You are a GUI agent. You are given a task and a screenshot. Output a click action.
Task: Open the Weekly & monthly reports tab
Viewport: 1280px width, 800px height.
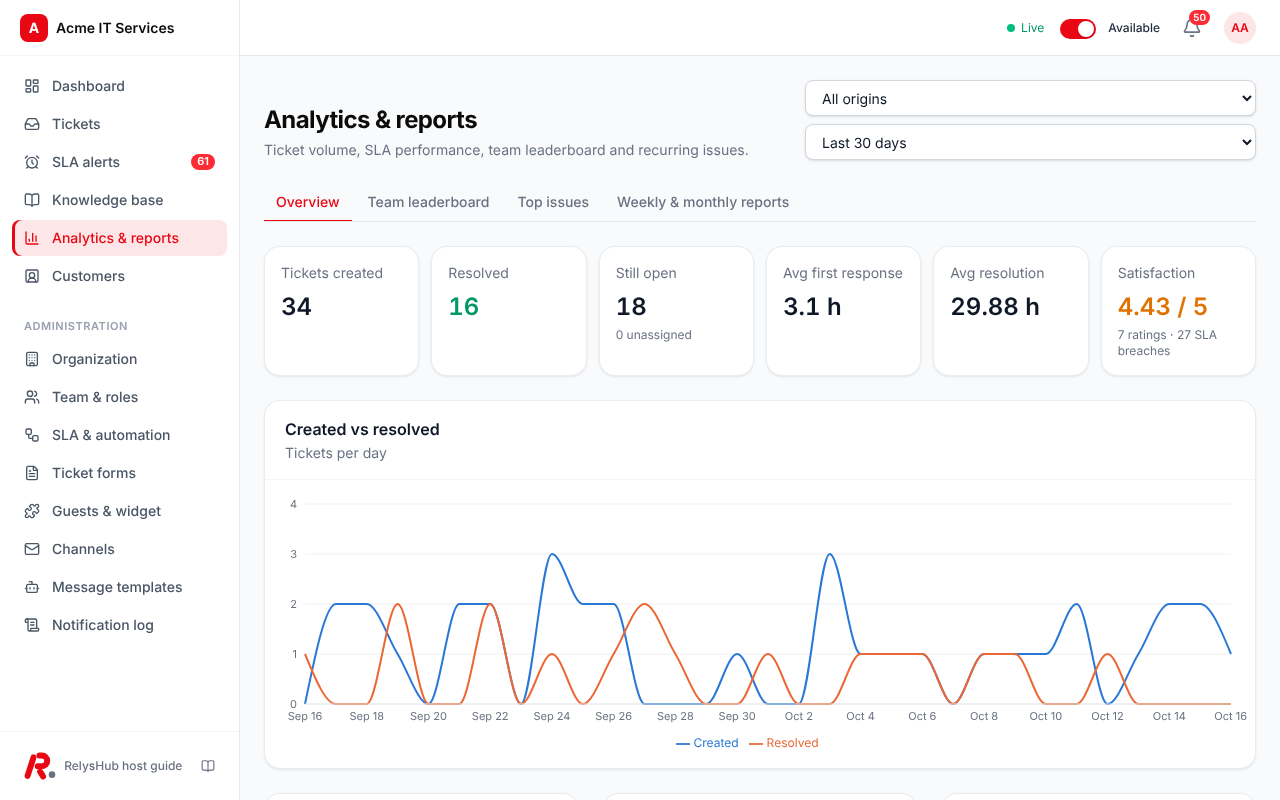pyautogui.click(x=703, y=202)
